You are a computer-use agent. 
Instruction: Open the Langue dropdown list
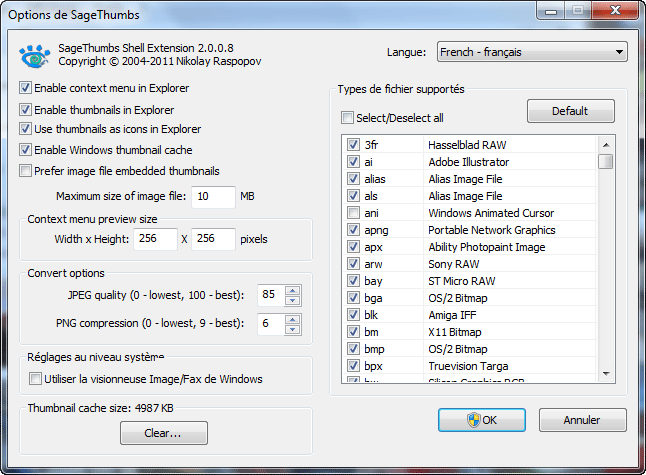point(532,52)
